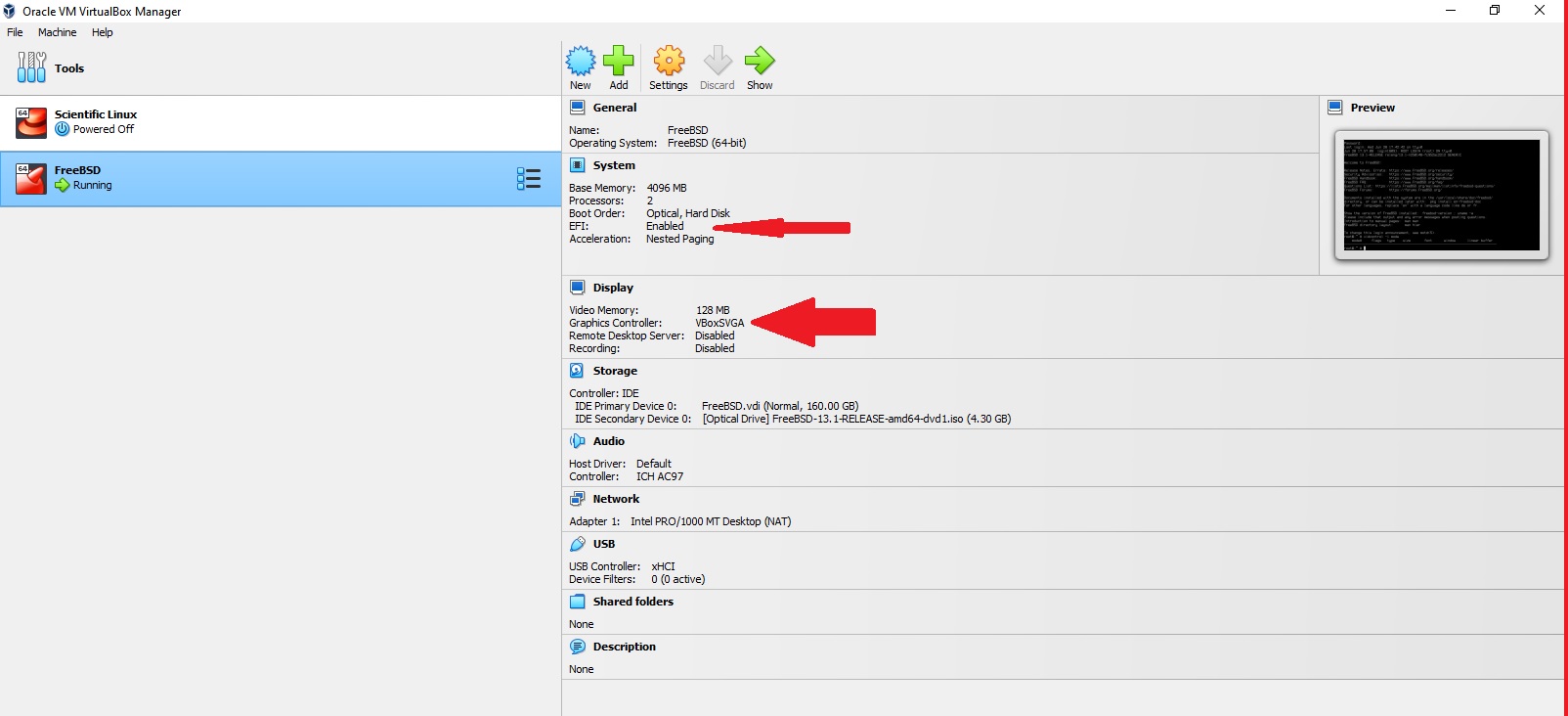Select the Scientific Linux virtual machine
Image resolution: width=1568 pixels, height=716 pixels.
(x=95, y=121)
